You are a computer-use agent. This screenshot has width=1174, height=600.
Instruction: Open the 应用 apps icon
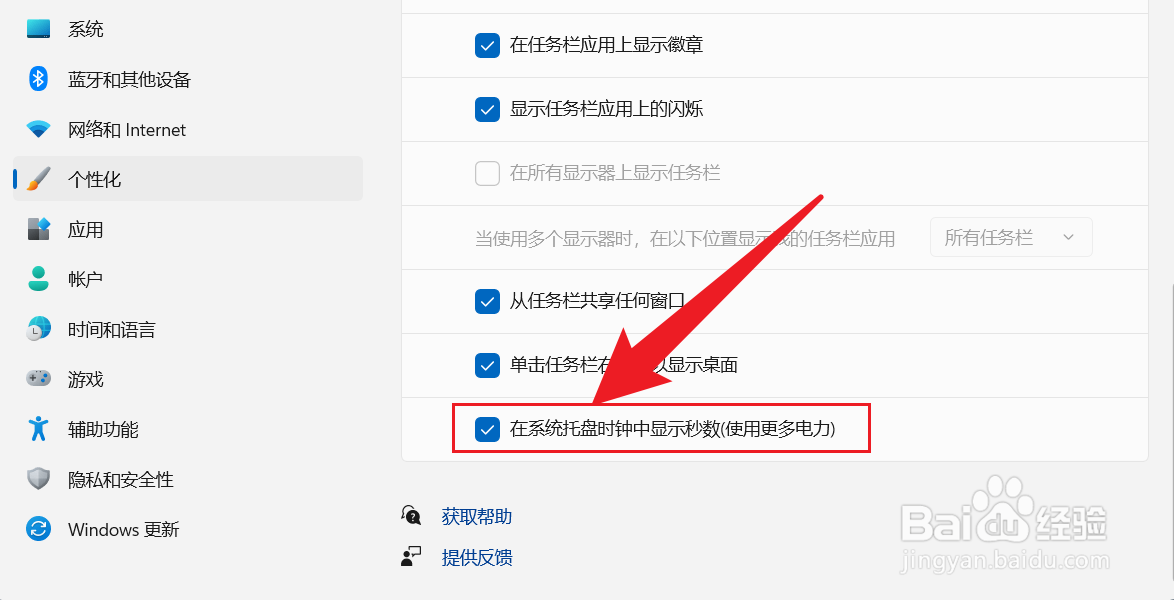click(x=38, y=229)
